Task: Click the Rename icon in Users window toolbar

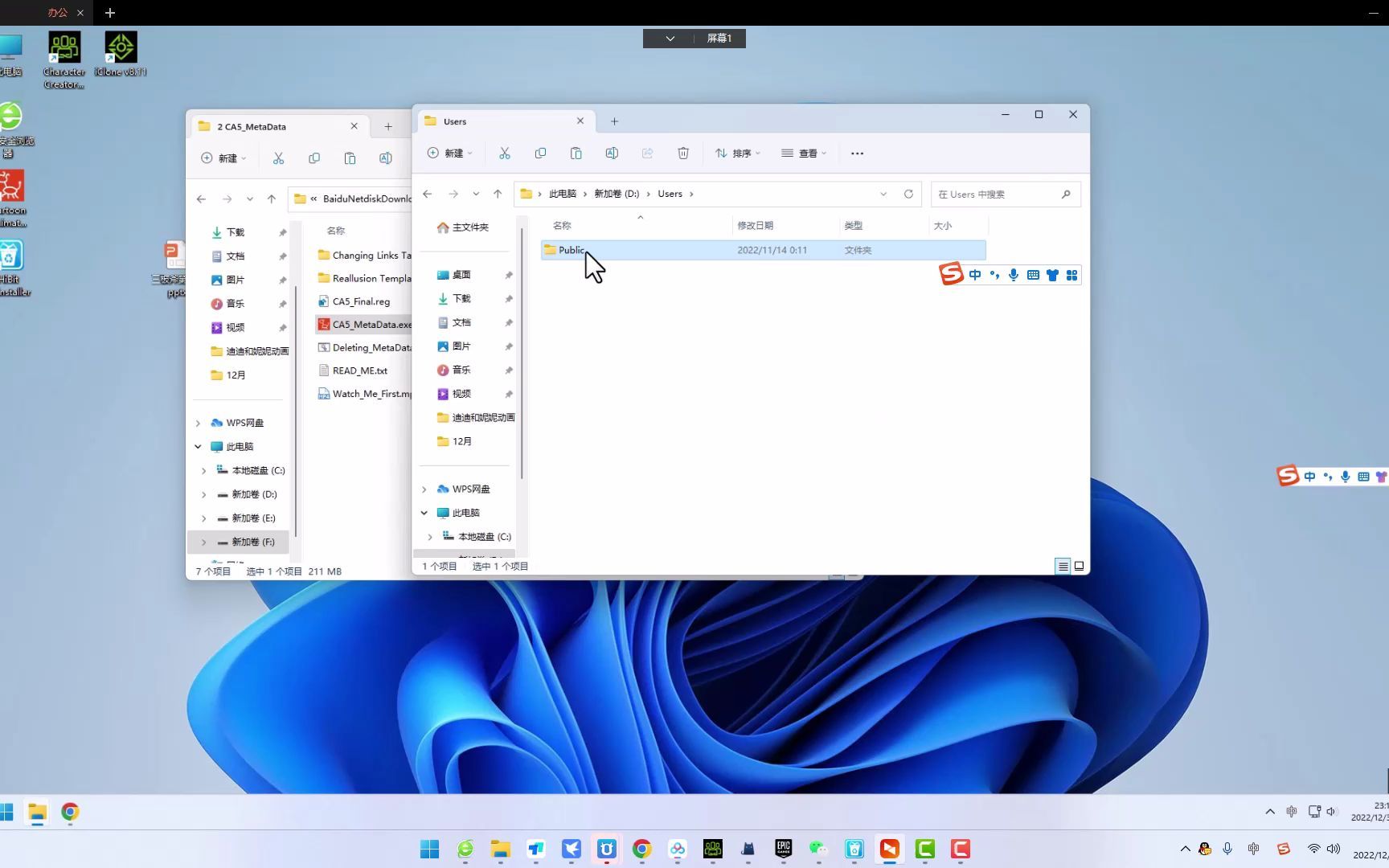Action: click(x=612, y=153)
